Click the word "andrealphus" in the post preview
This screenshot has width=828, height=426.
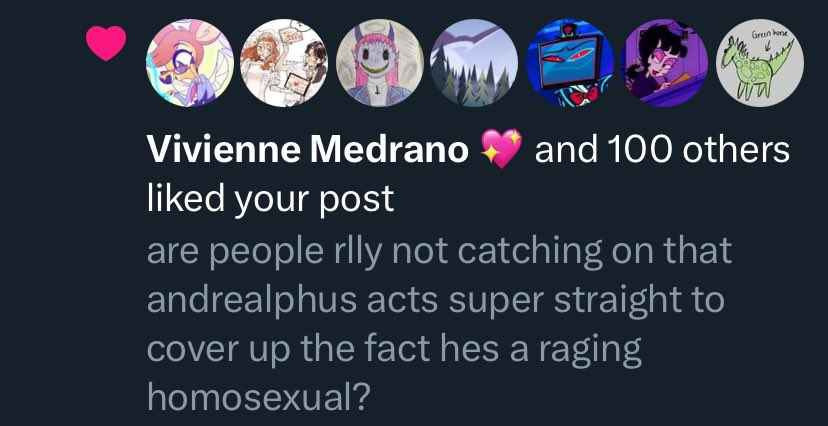point(252,301)
